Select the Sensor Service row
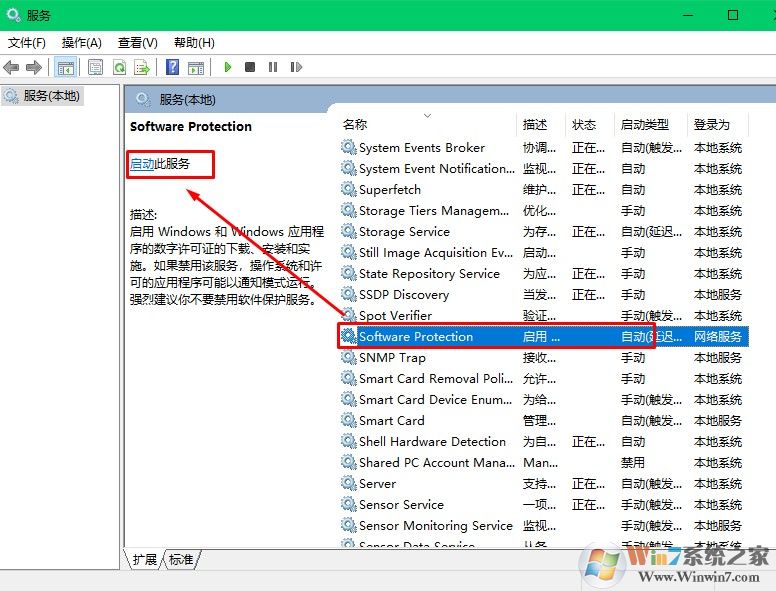 click(x=544, y=504)
